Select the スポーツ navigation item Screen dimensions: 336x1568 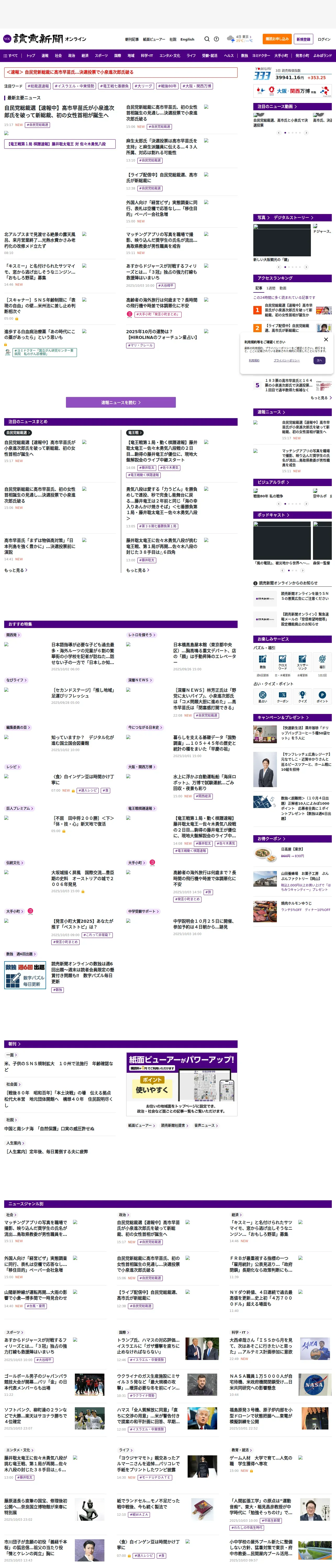tap(101, 55)
